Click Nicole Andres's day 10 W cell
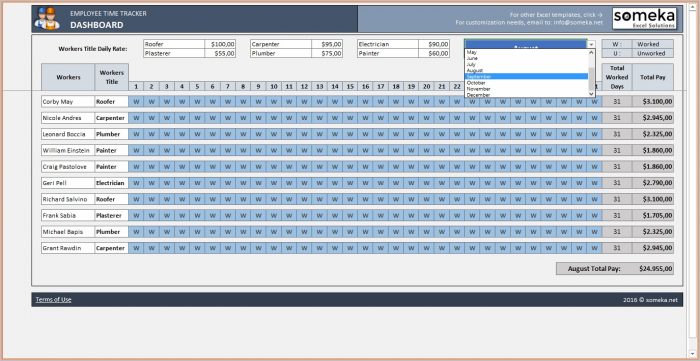 (274, 118)
